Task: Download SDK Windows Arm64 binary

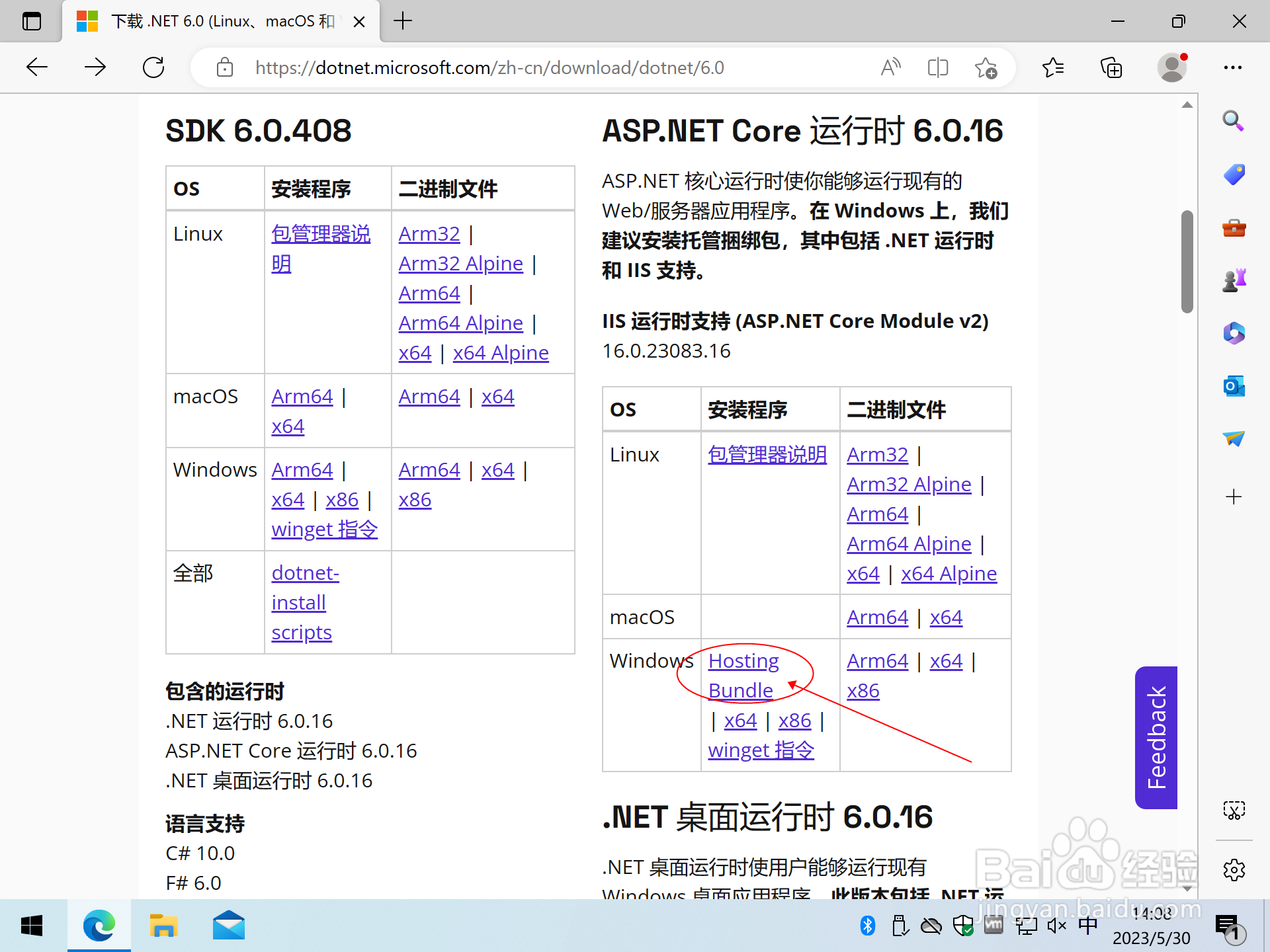Action: (429, 470)
